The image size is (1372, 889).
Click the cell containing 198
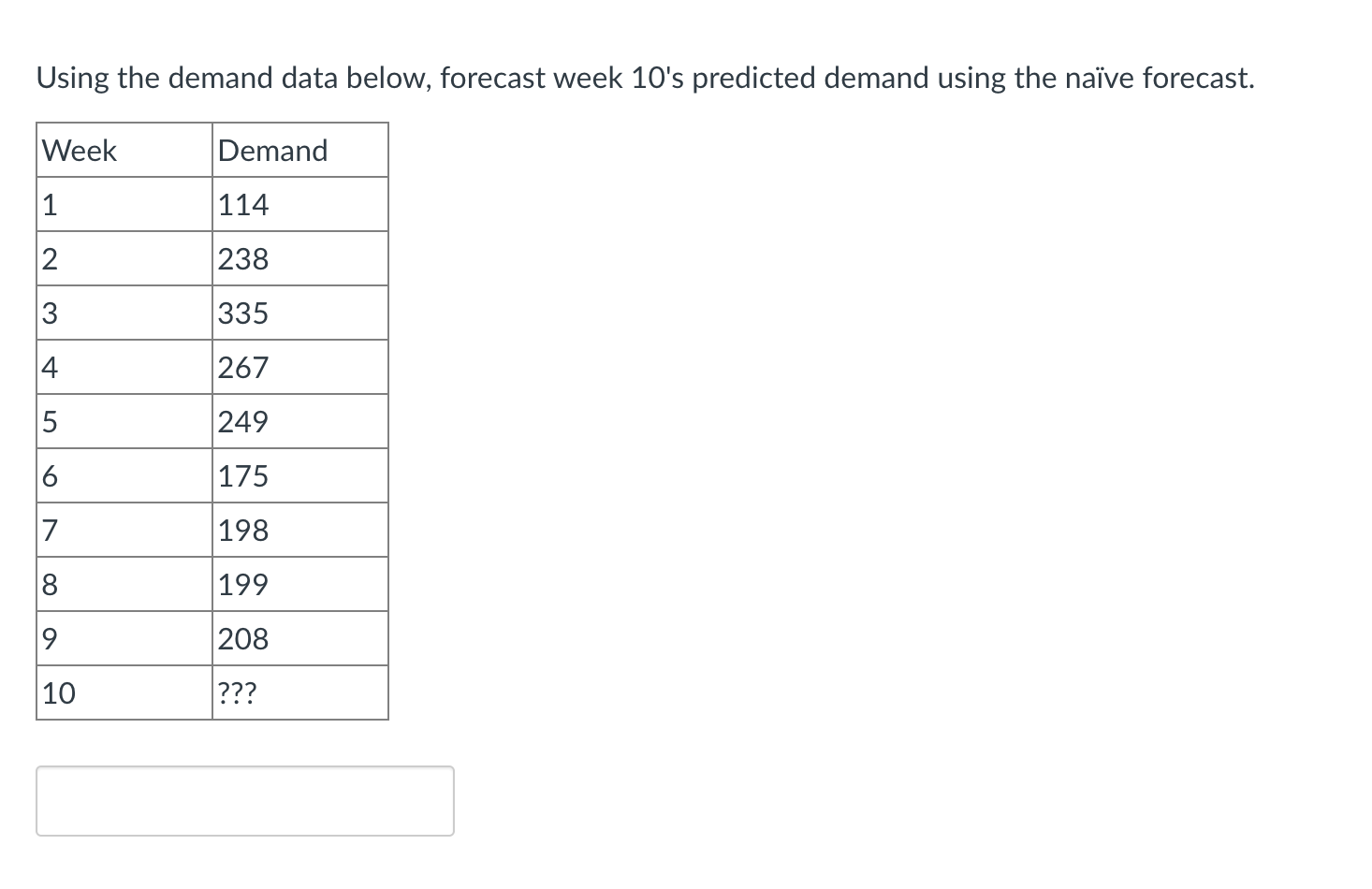pos(299,530)
